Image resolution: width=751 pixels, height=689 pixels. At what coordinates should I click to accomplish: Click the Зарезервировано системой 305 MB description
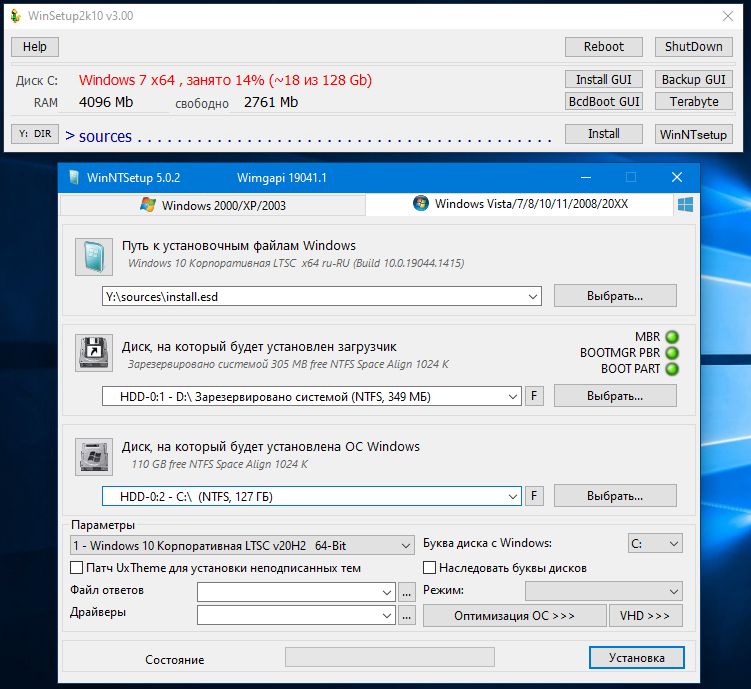click(288, 364)
